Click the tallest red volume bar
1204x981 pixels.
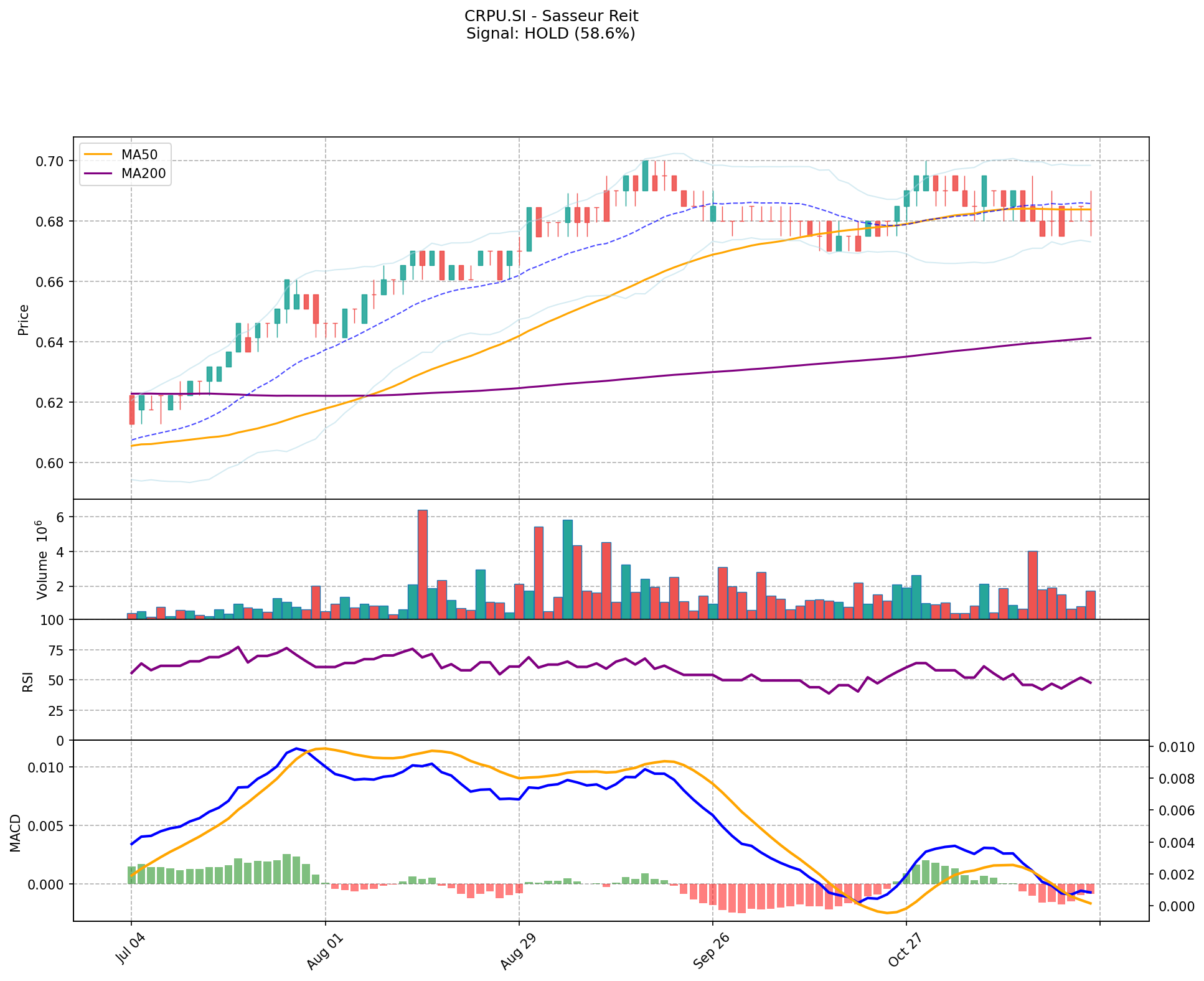click(422, 564)
